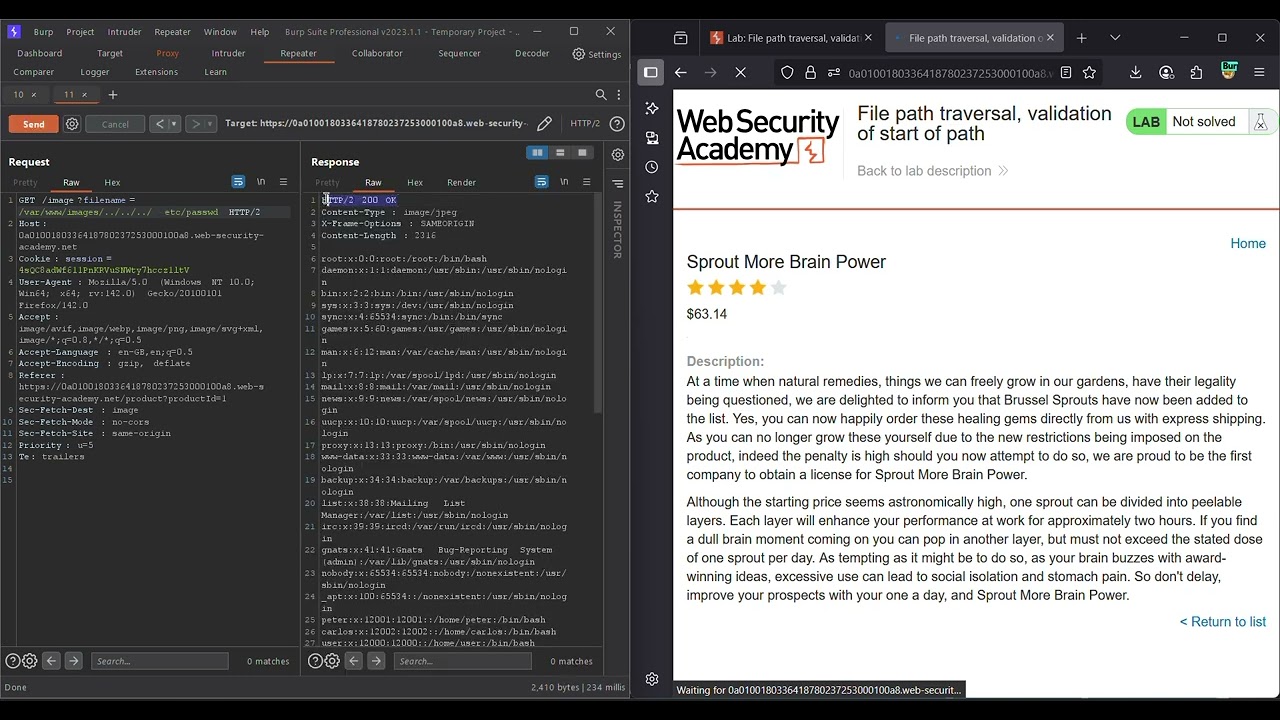Open the history forward dropdown arrow
This screenshot has height=720, width=1280.
coord(211,124)
